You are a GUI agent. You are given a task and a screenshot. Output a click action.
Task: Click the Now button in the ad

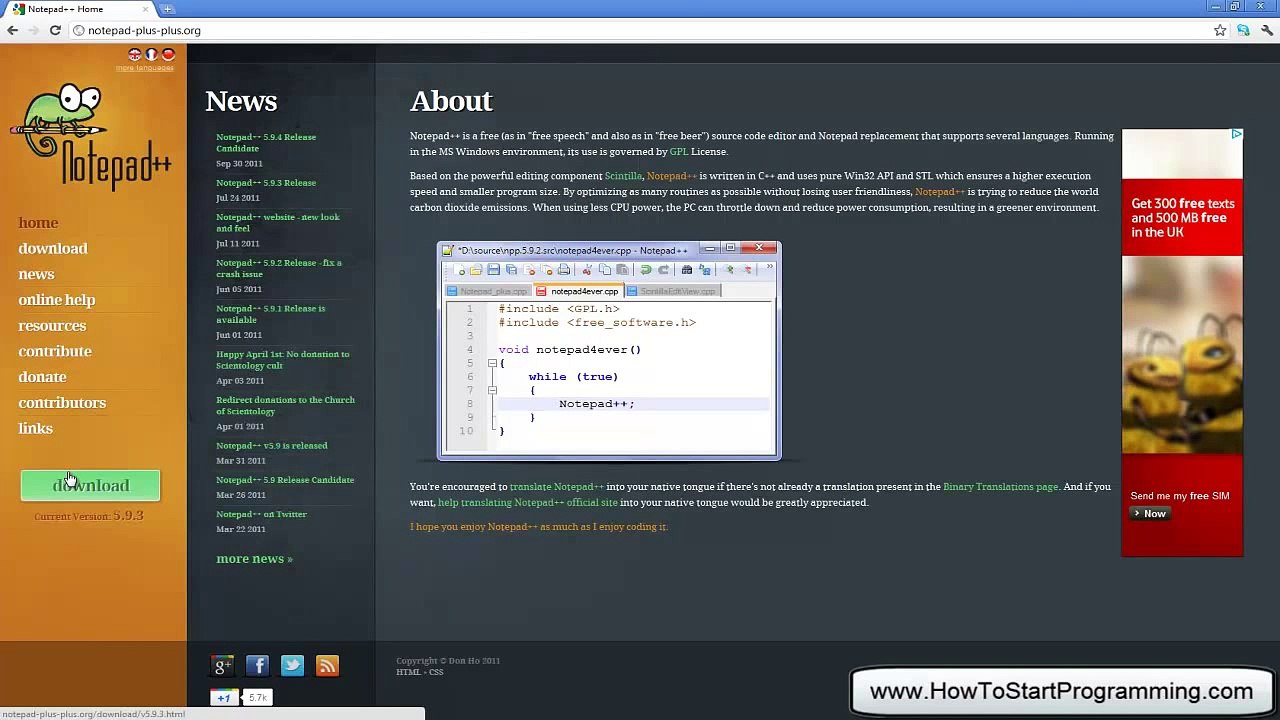point(1149,514)
